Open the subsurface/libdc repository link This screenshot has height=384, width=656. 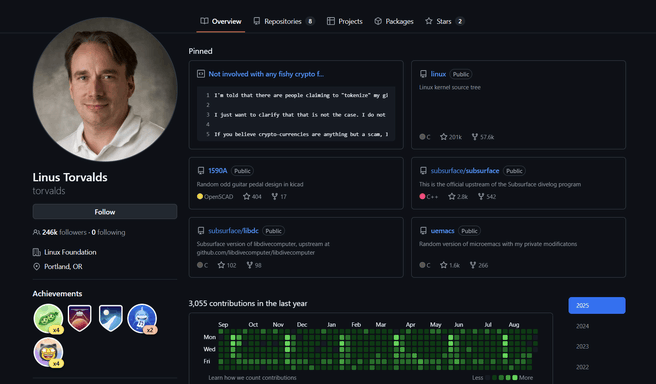click(x=233, y=231)
